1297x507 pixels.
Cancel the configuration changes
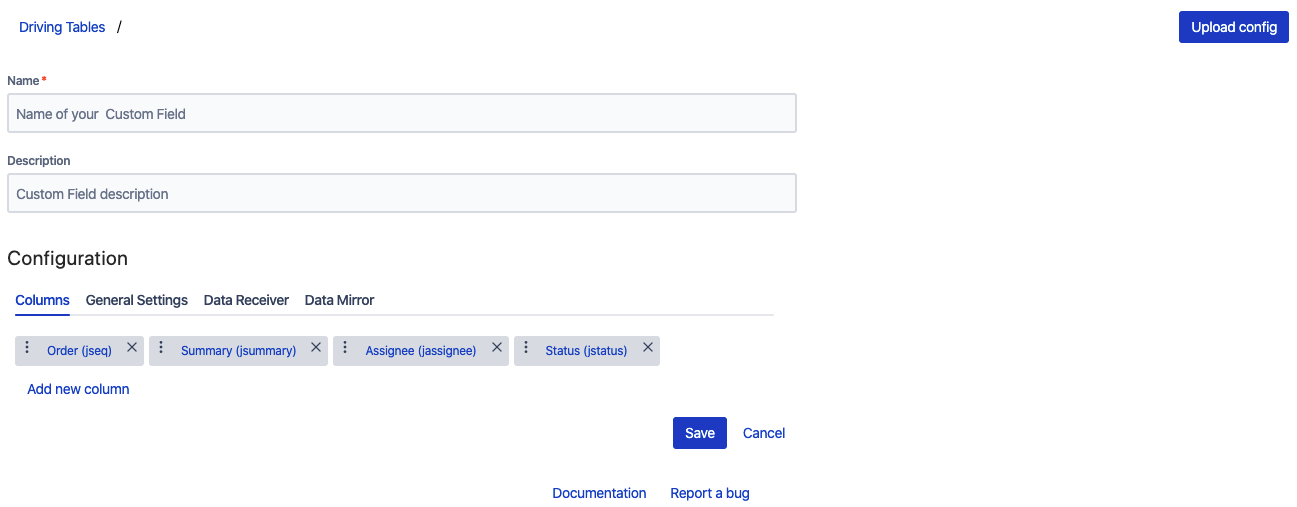click(764, 433)
